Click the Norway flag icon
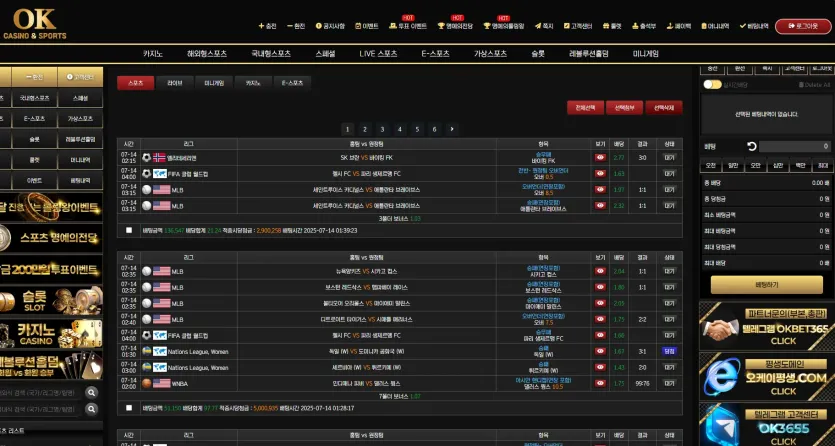The height and width of the screenshot is (446, 835). coord(159,158)
